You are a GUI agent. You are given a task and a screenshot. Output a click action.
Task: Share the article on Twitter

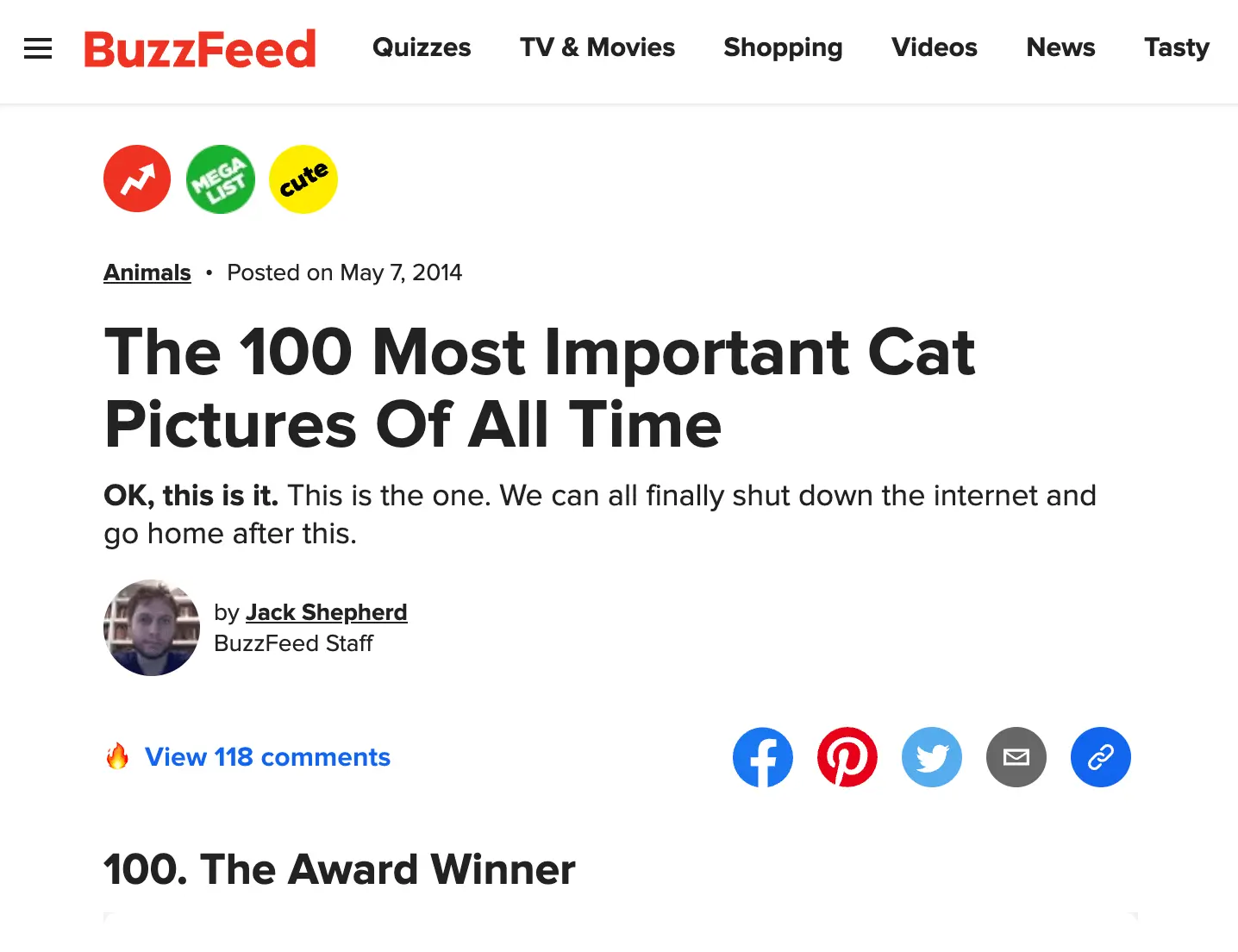click(x=931, y=757)
